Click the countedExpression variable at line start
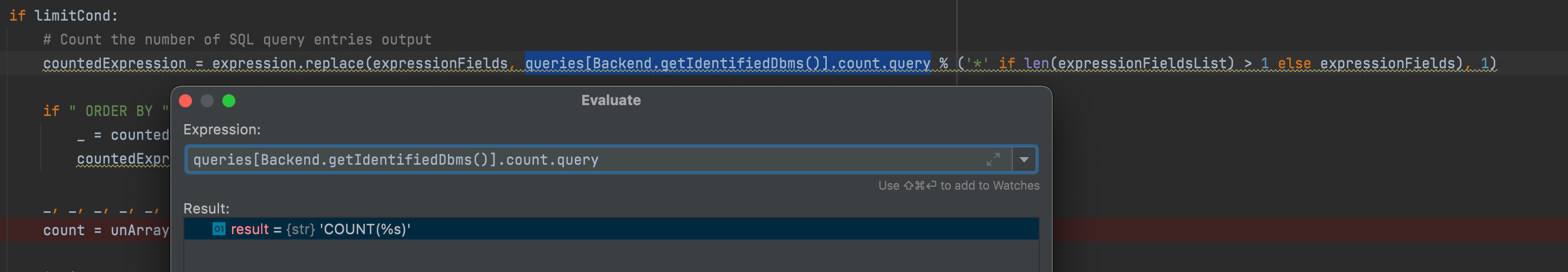This screenshot has height=272, width=1568. coord(114,63)
